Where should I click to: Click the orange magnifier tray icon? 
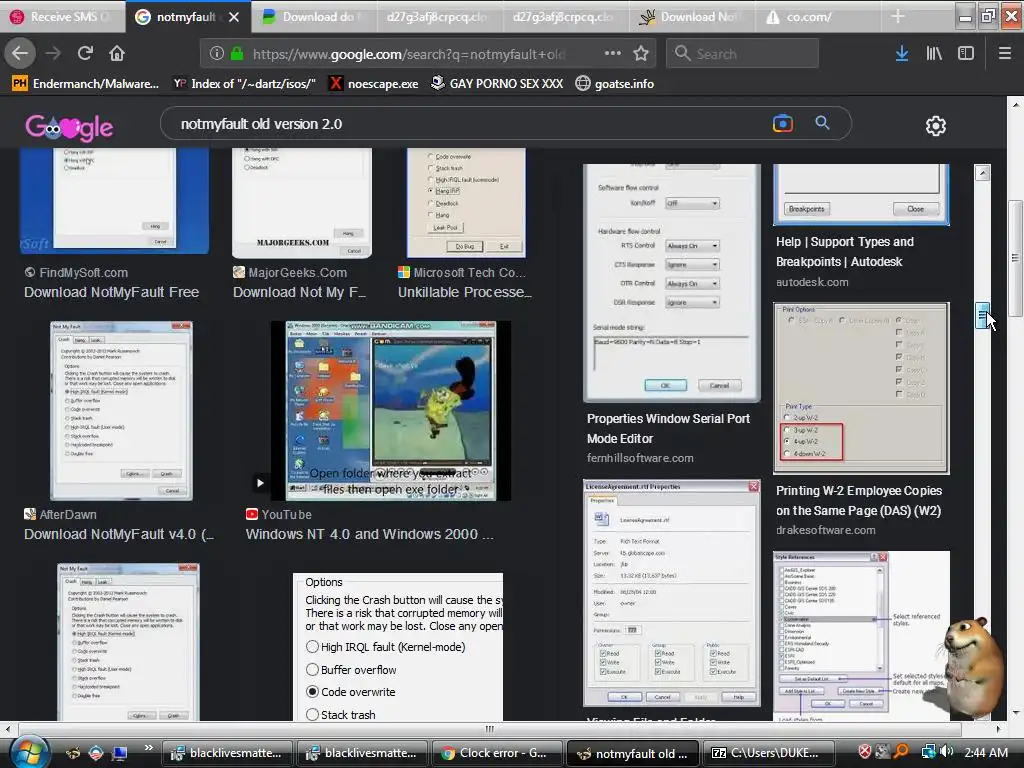(x=901, y=752)
